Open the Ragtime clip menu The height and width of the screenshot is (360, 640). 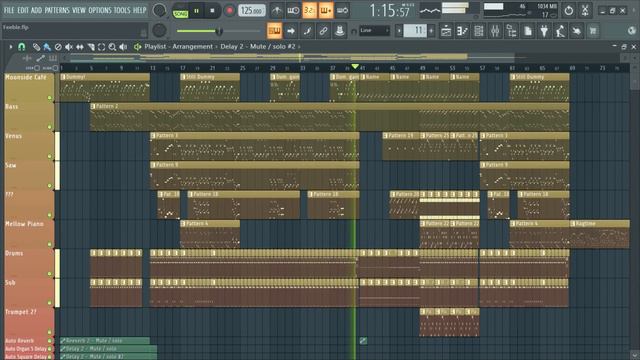(573, 224)
